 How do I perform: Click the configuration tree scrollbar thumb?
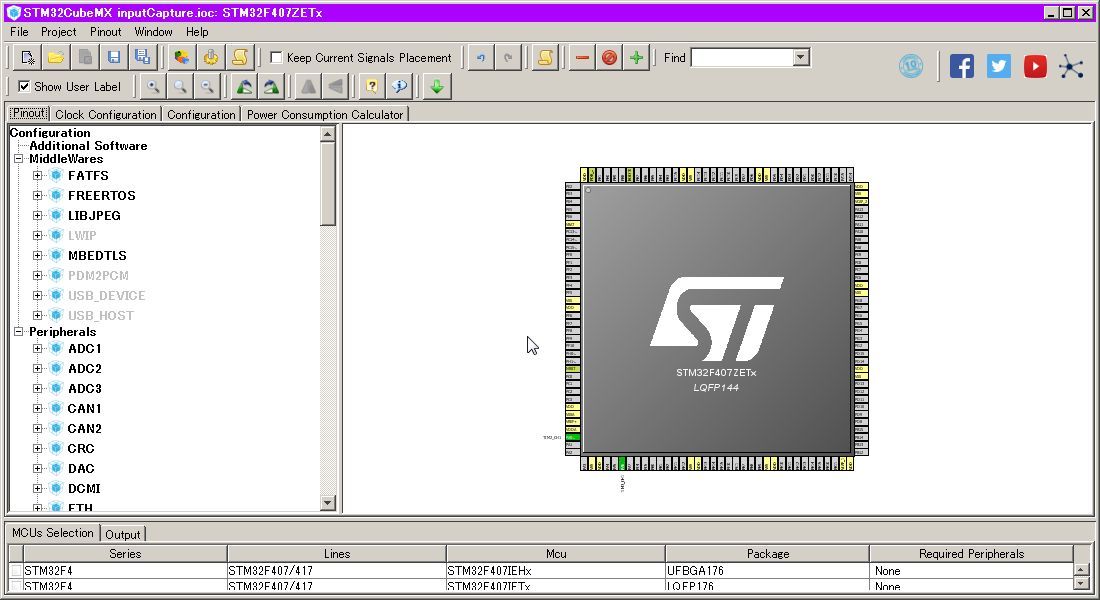pos(328,184)
